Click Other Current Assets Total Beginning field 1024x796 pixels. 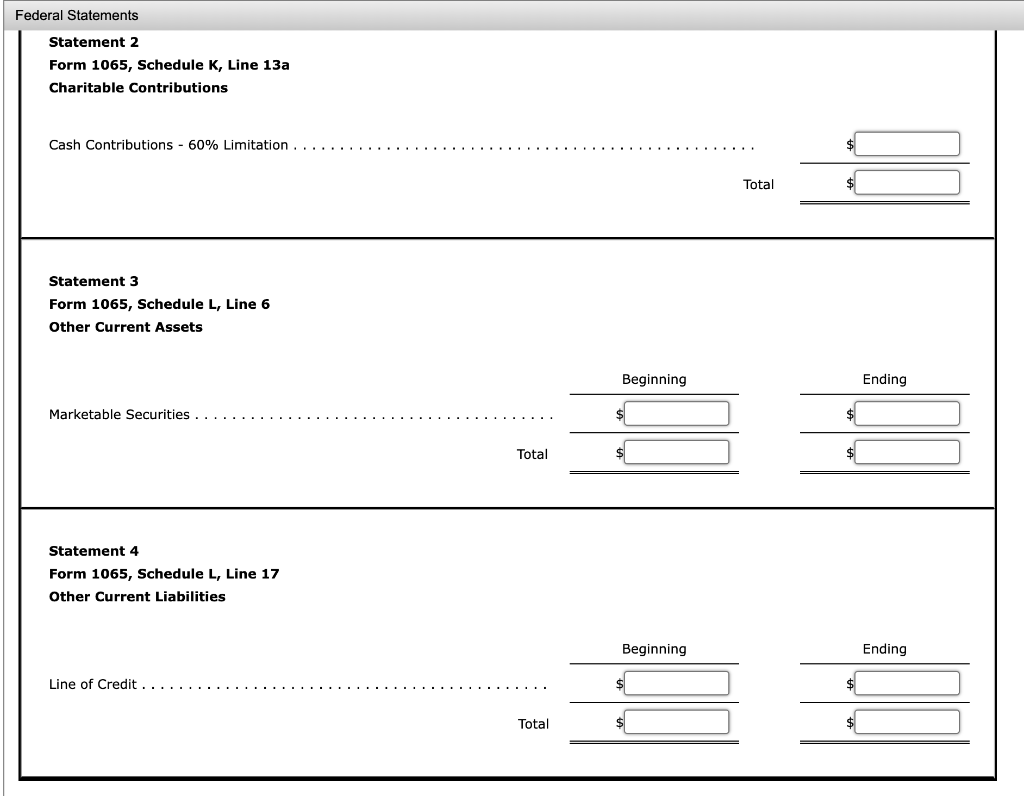677,452
